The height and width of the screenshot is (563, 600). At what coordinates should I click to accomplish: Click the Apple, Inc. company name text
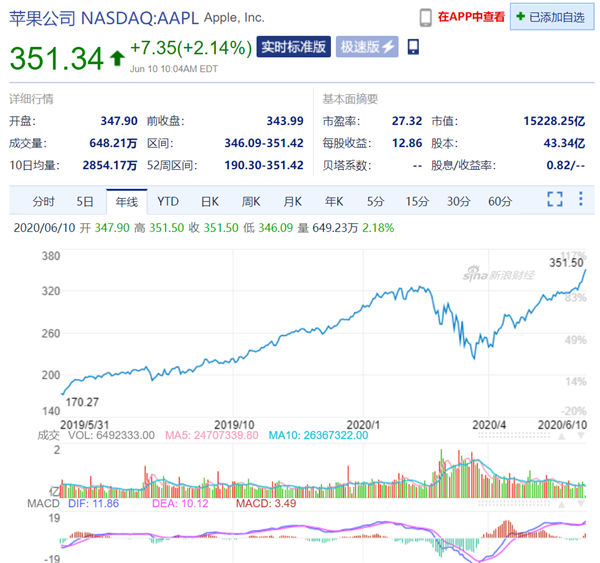pyautogui.click(x=234, y=18)
